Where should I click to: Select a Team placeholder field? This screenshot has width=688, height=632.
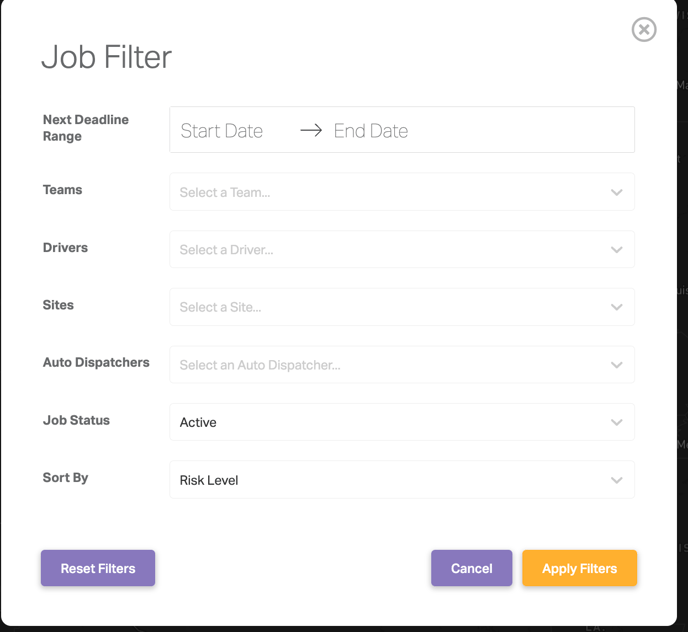coord(402,192)
